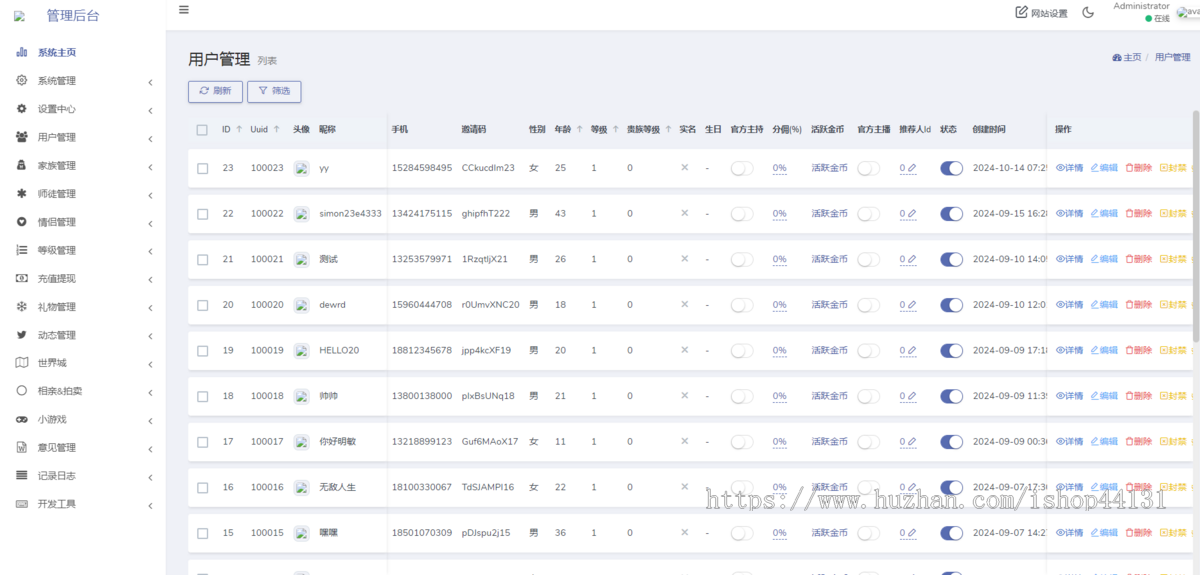
Task: Check the checkbox for user simon23e4333
Action: (x=202, y=214)
